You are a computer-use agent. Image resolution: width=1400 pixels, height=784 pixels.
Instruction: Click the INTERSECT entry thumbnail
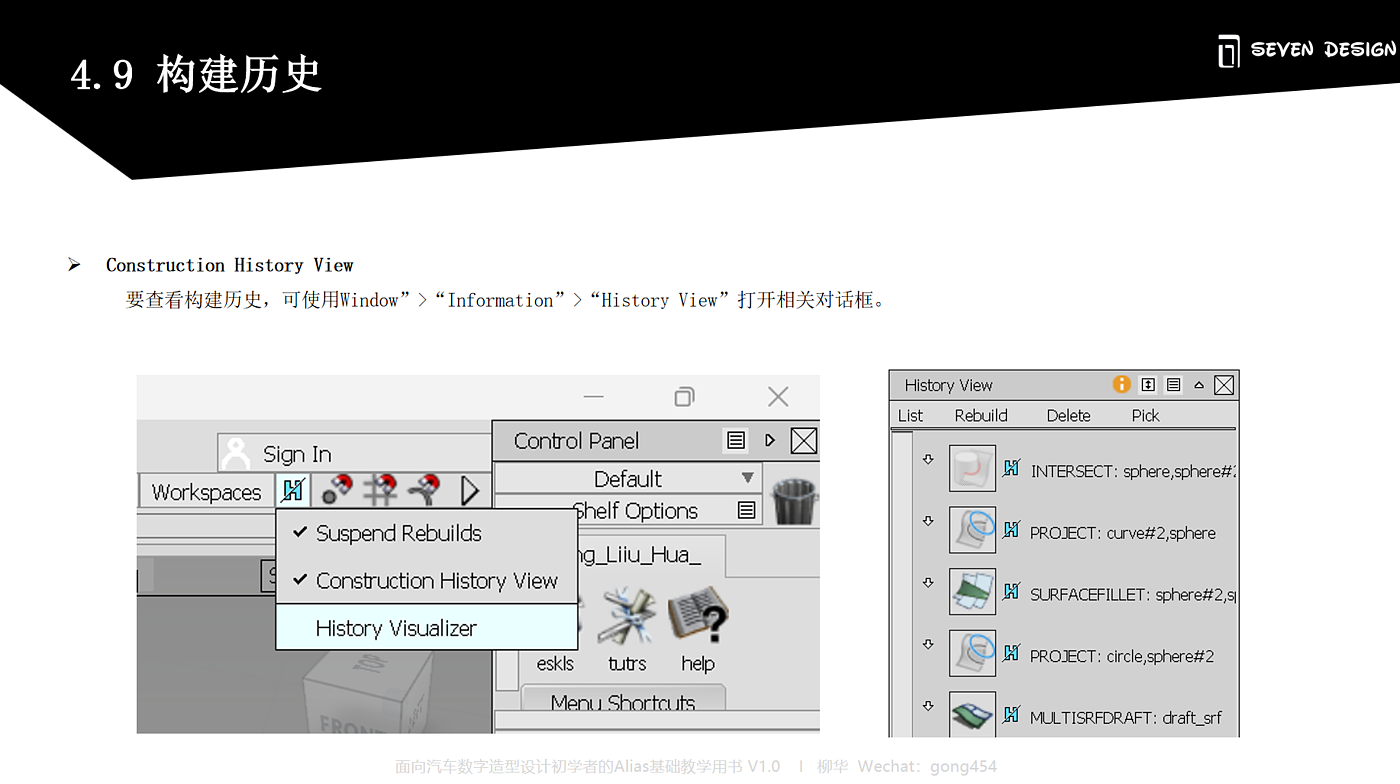coord(972,469)
